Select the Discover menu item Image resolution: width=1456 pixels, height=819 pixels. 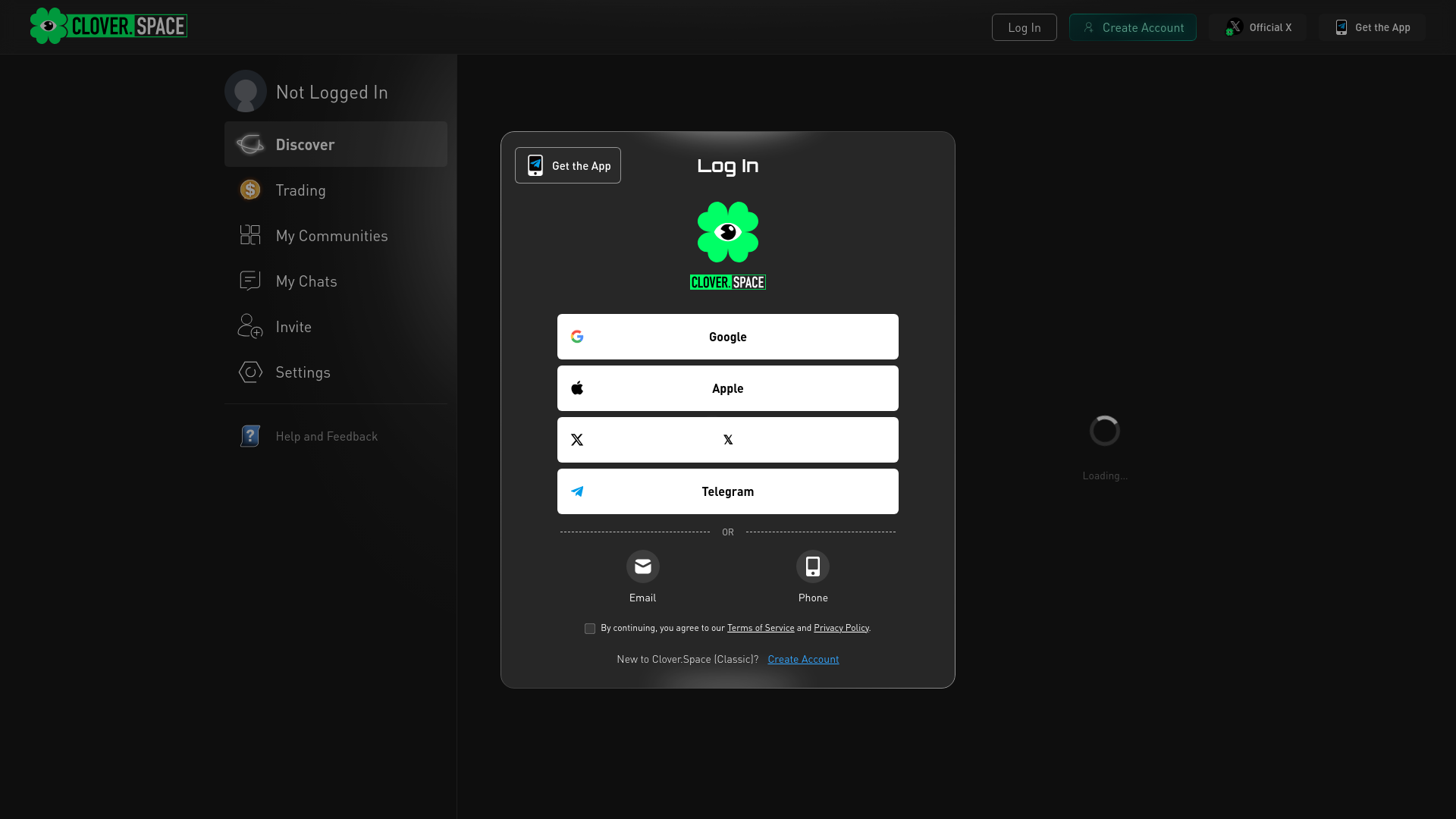pos(336,144)
